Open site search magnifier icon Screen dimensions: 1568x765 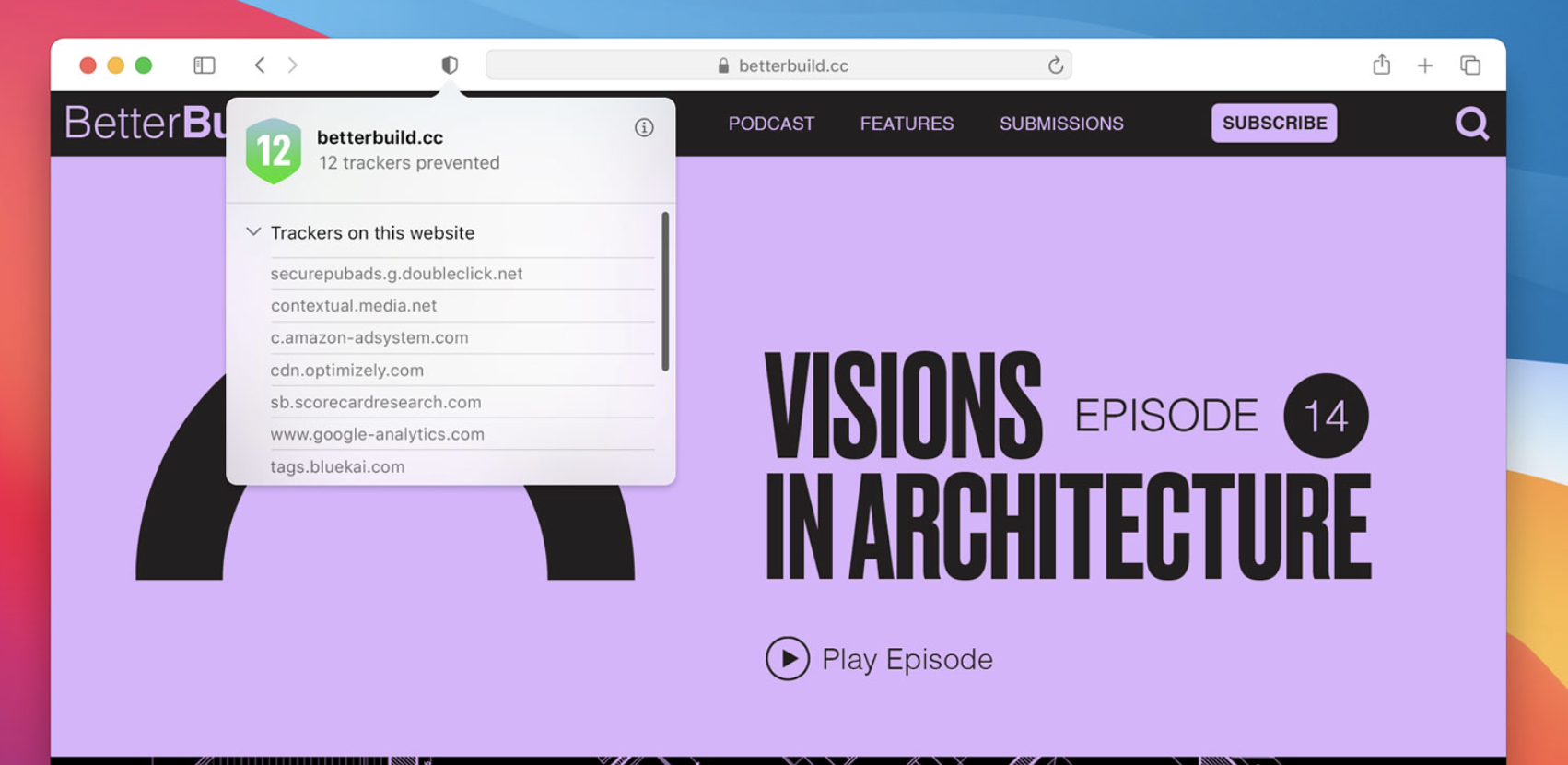pyautogui.click(x=1471, y=124)
